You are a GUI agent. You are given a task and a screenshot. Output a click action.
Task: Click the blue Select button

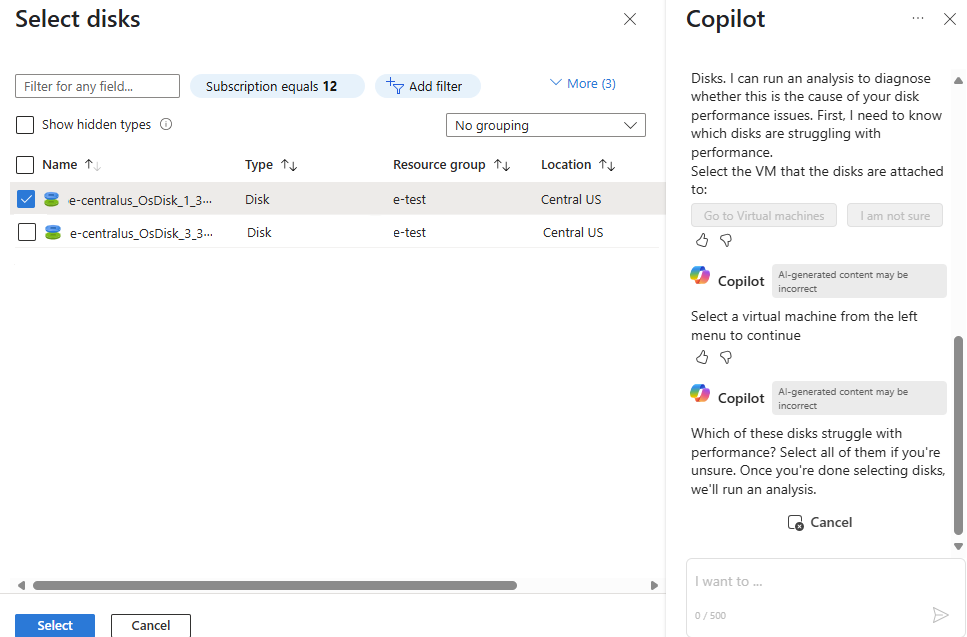(55, 625)
